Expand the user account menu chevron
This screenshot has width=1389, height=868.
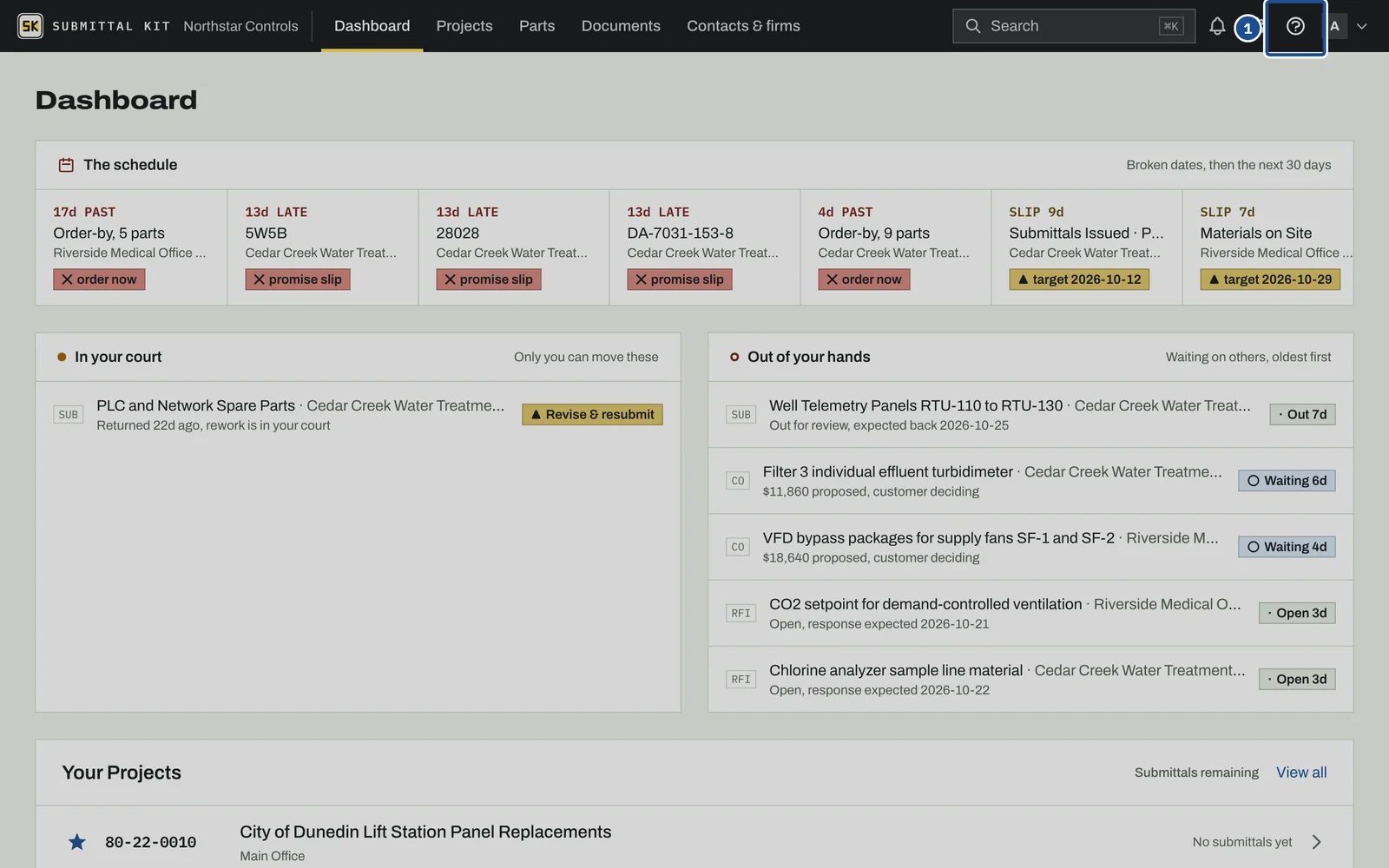coord(1362,26)
